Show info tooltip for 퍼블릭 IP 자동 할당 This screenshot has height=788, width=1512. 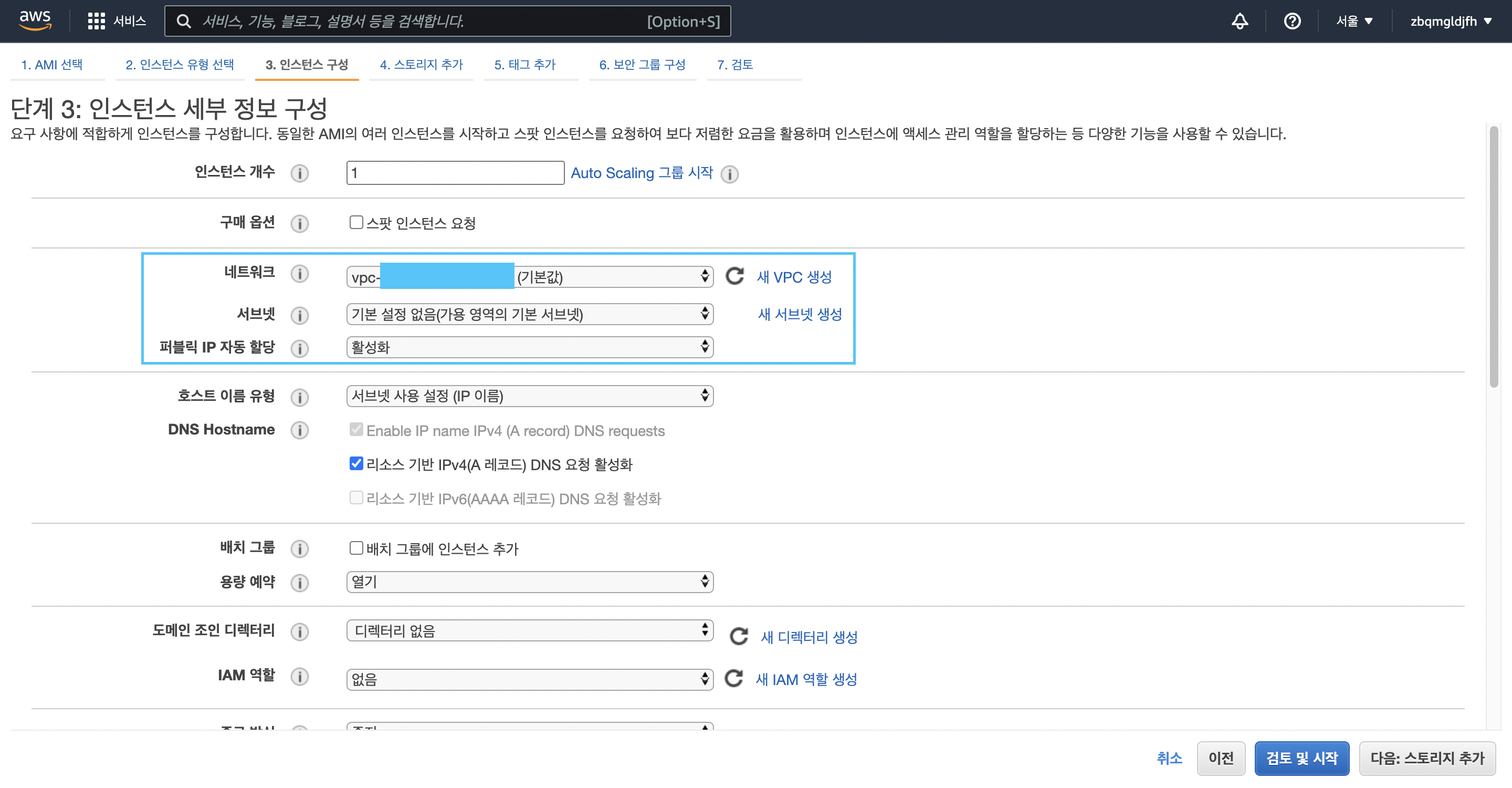tap(299, 348)
